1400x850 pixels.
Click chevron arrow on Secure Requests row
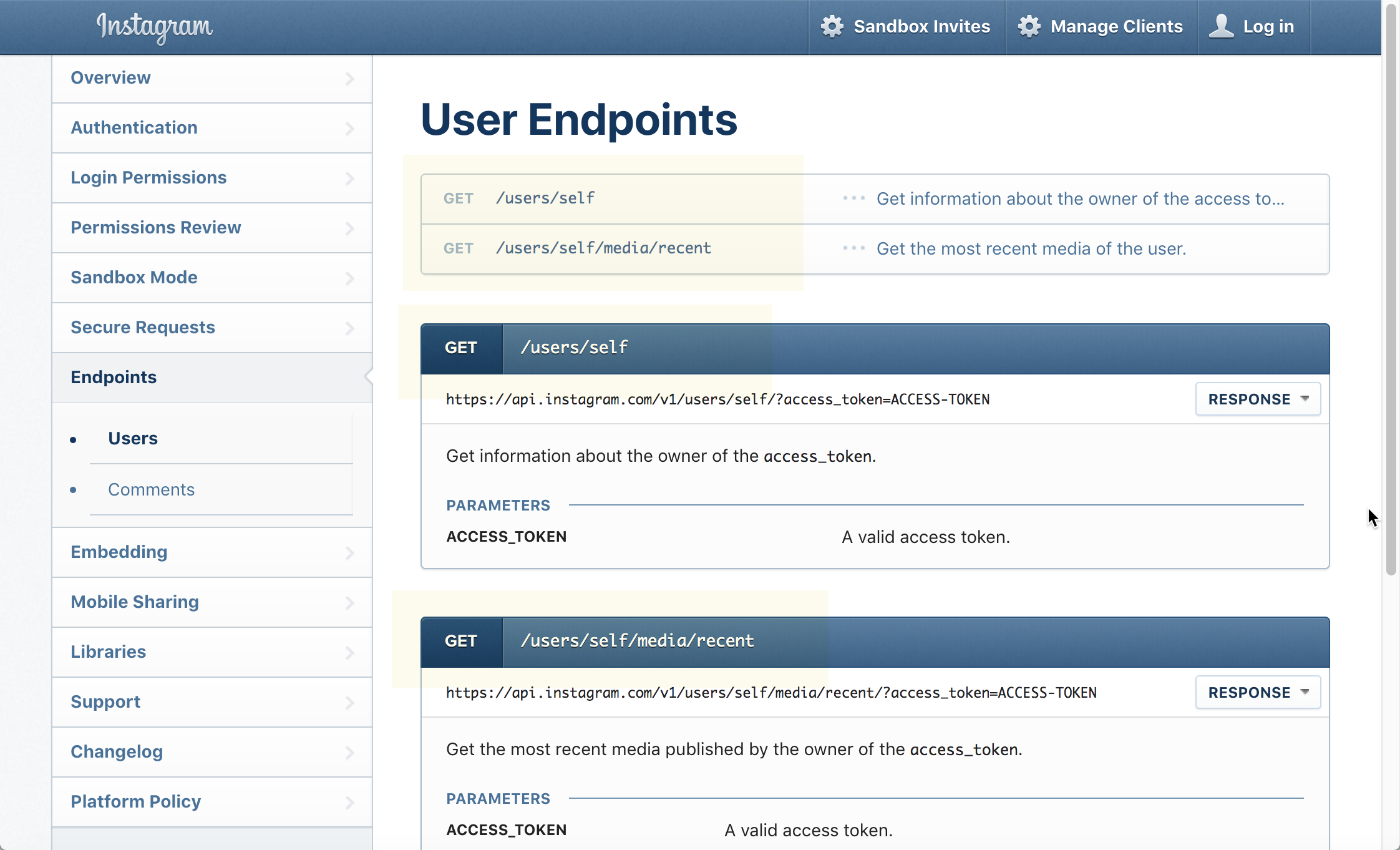(349, 328)
